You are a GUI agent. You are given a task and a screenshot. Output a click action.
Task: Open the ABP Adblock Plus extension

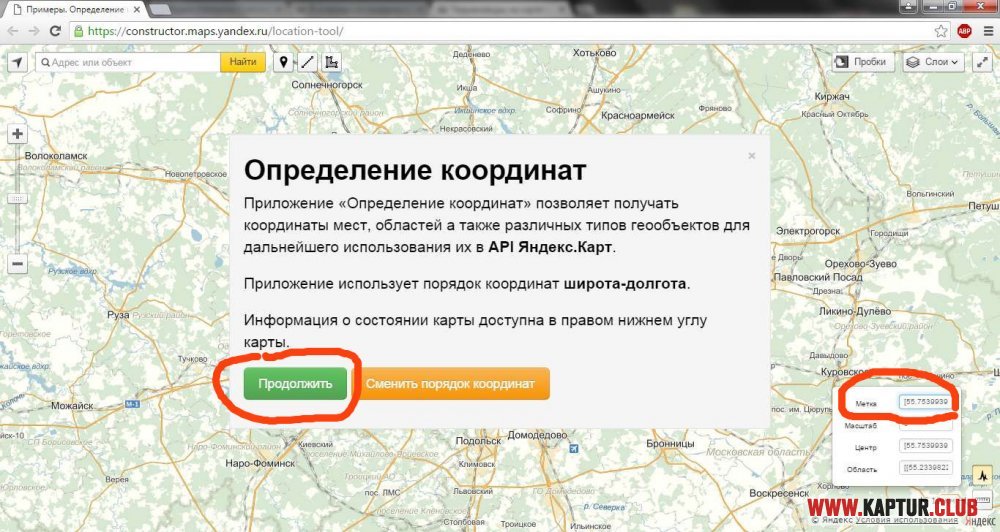[964, 31]
